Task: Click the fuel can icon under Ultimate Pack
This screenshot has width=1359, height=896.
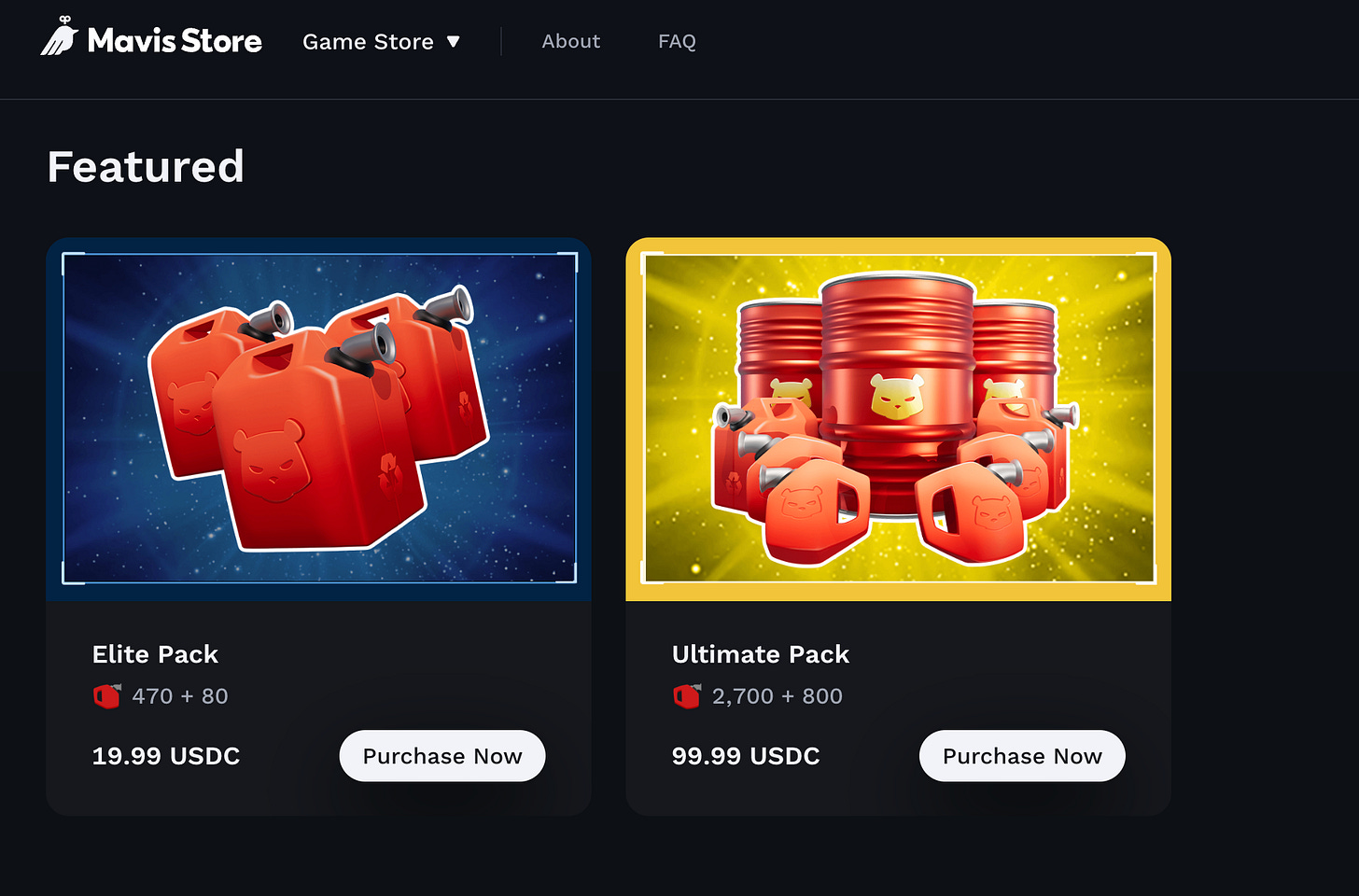Action: (687, 696)
